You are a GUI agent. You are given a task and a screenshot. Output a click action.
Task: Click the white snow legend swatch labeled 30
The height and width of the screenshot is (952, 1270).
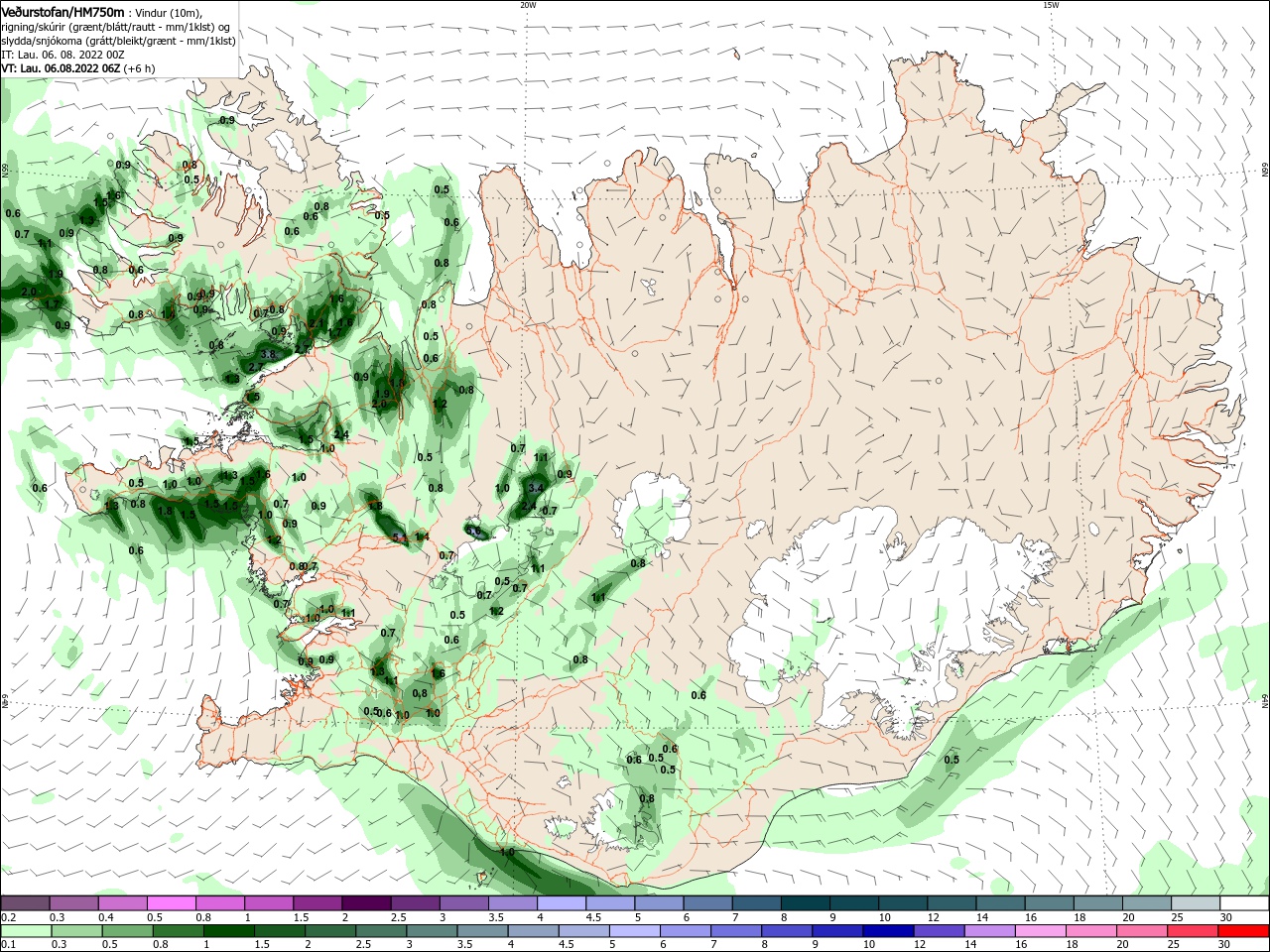click(x=1244, y=903)
